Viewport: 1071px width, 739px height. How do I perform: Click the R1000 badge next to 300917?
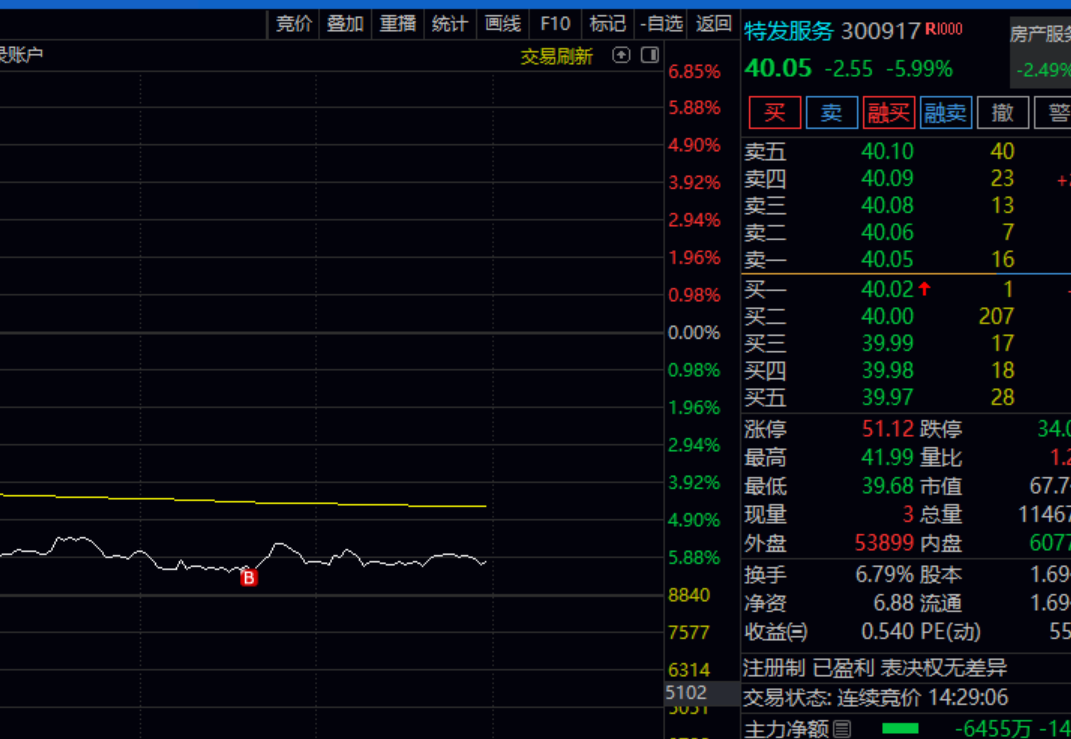pos(943,29)
